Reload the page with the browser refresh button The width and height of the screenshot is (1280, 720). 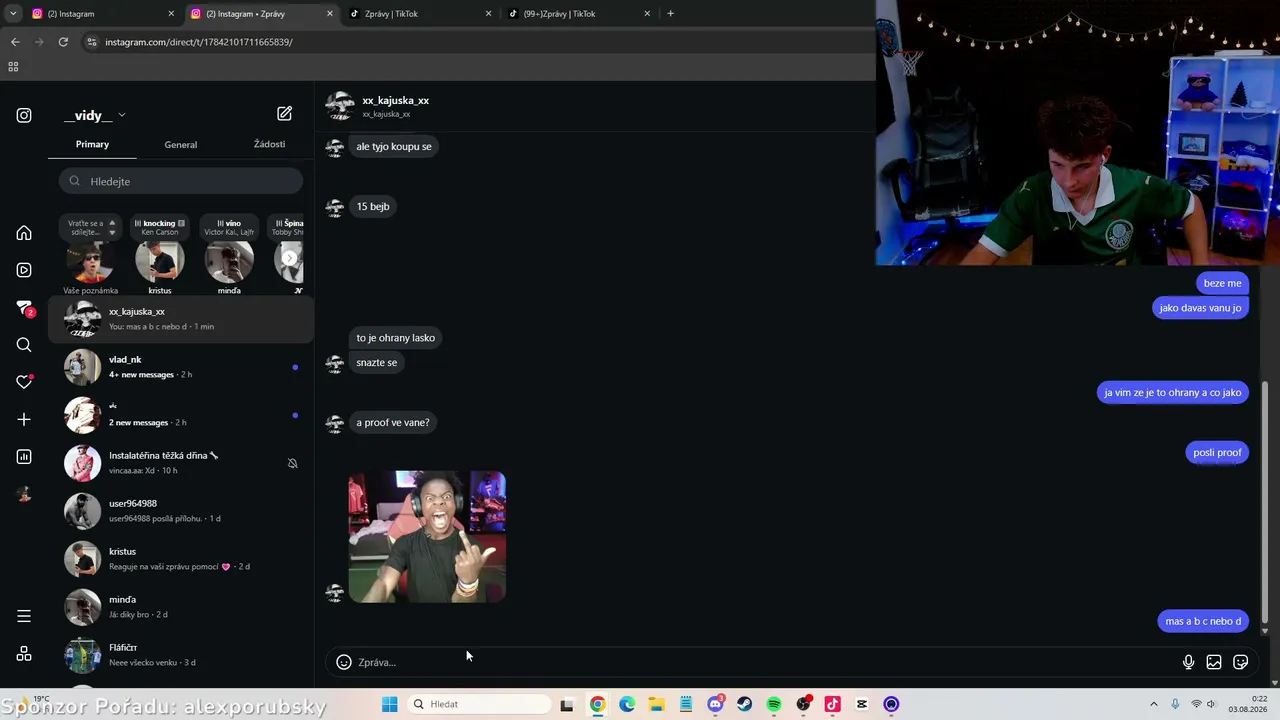pos(63,42)
